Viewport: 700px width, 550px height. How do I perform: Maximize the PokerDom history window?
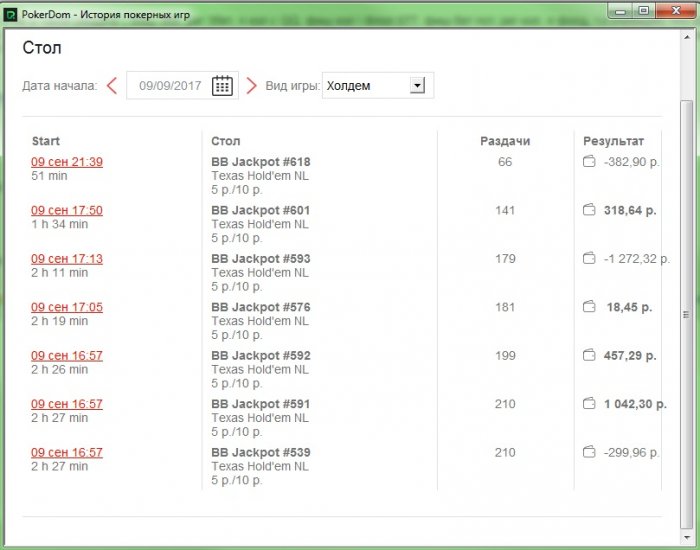(x=643, y=11)
